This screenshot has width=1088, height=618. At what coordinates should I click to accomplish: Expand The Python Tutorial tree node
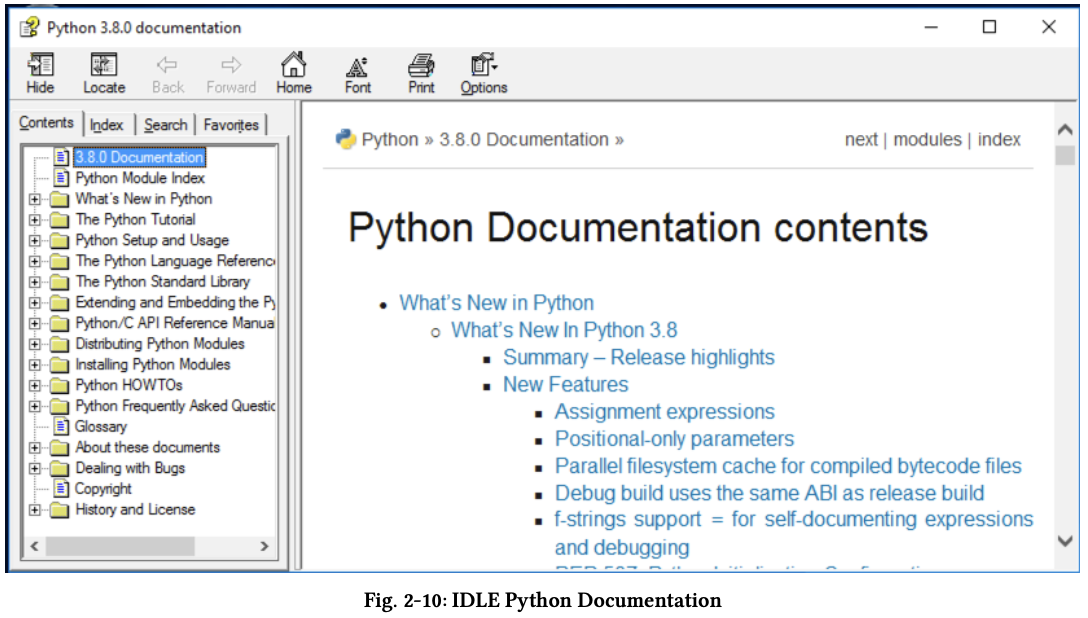35,220
